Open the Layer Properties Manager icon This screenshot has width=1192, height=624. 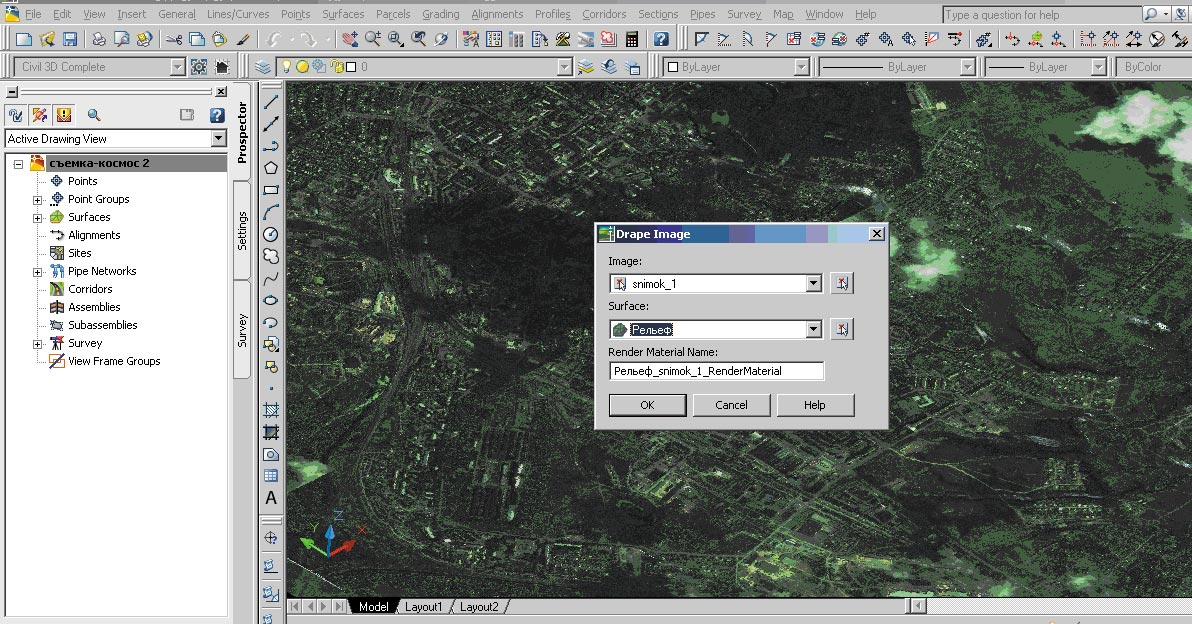[x=263, y=67]
